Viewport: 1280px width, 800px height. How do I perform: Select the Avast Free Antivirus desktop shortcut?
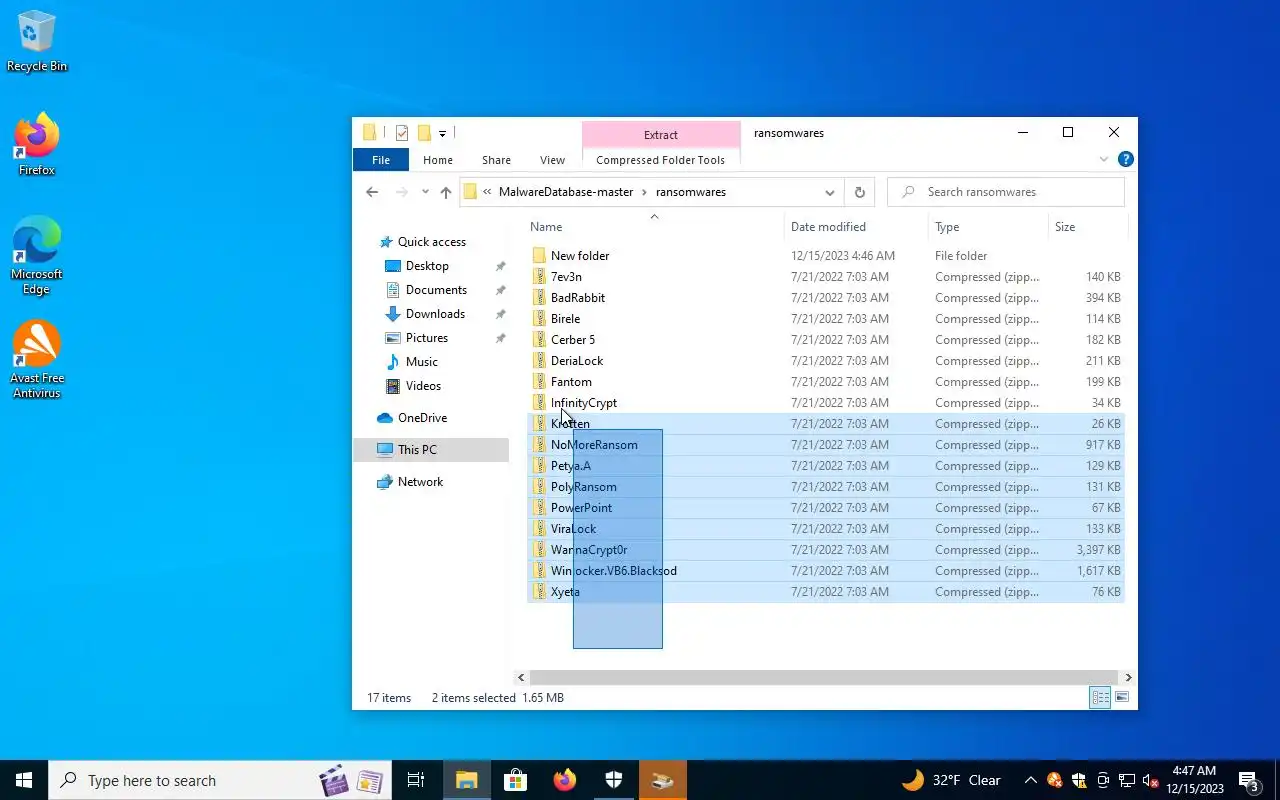[37, 361]
